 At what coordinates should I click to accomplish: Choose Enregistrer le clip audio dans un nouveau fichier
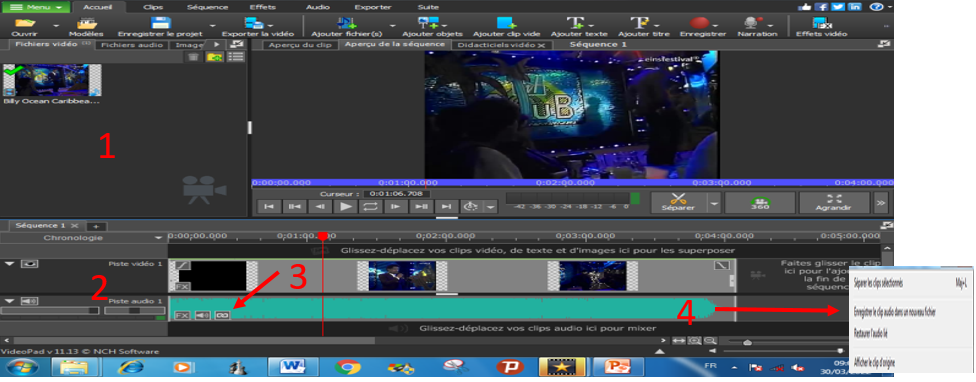[x=894, y=313]
